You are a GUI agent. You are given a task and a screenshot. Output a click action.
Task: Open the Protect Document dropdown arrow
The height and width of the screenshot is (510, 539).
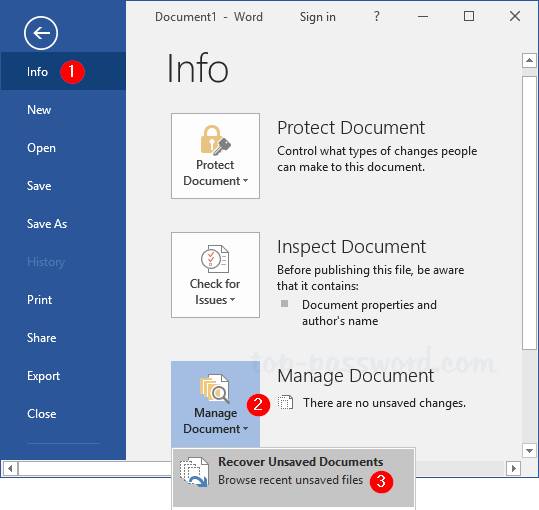245,180
